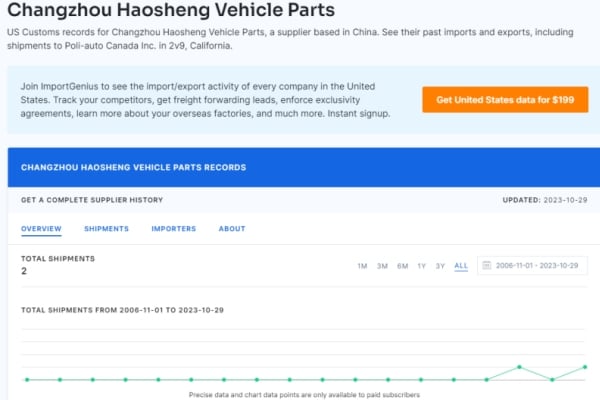Click the Total Shipments label
This screenshot has height=400, width=600.
pos(58,259)
